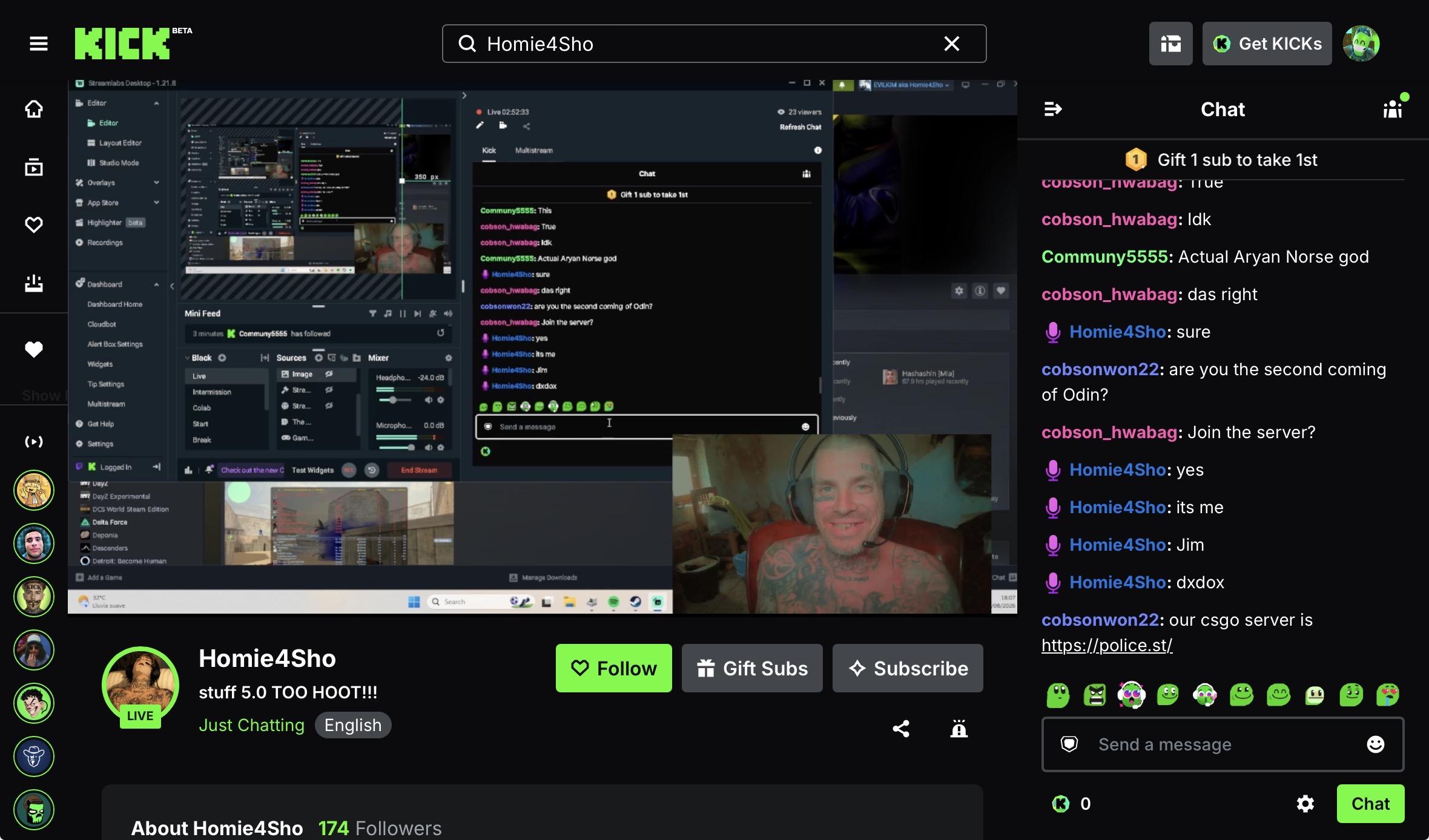Viewport: 1429px width, 840px height.
Task: Click cobson_hwabag beside 'Idk' in right chat panel
Action: [1109, 219]
